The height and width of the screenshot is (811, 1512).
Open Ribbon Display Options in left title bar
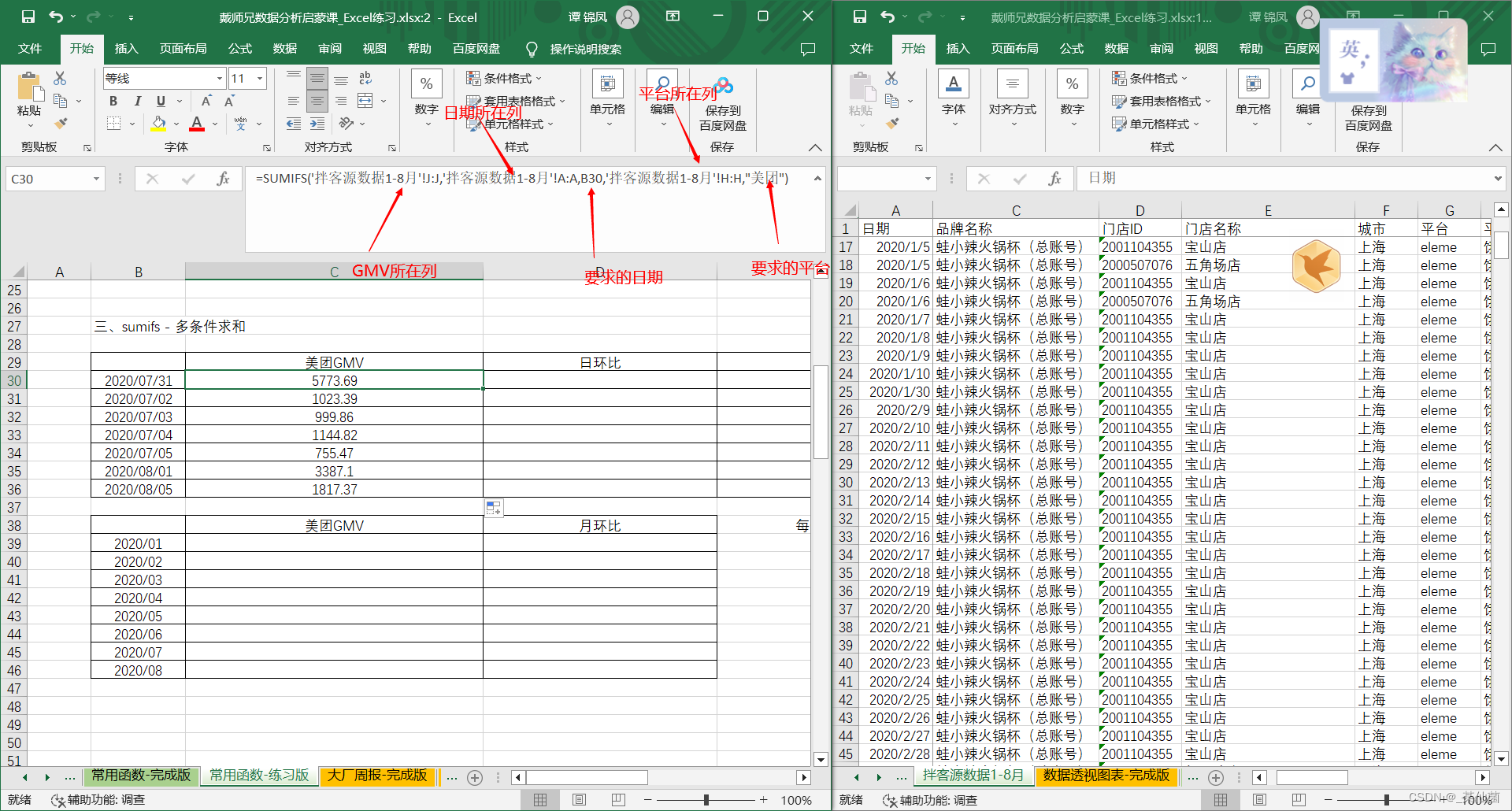673,17
